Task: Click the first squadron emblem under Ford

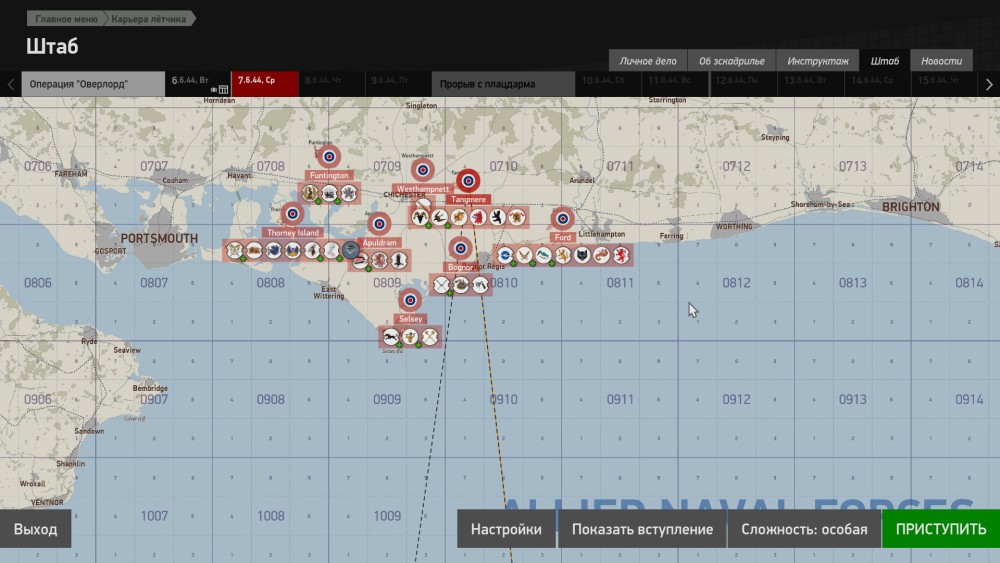Action: point(505,256)
